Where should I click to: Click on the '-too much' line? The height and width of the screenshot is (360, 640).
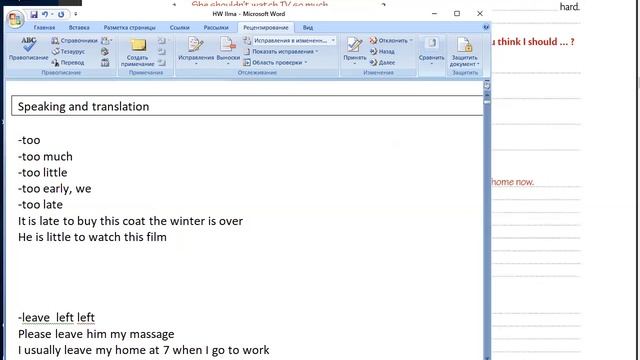click(x=45, y=156)
